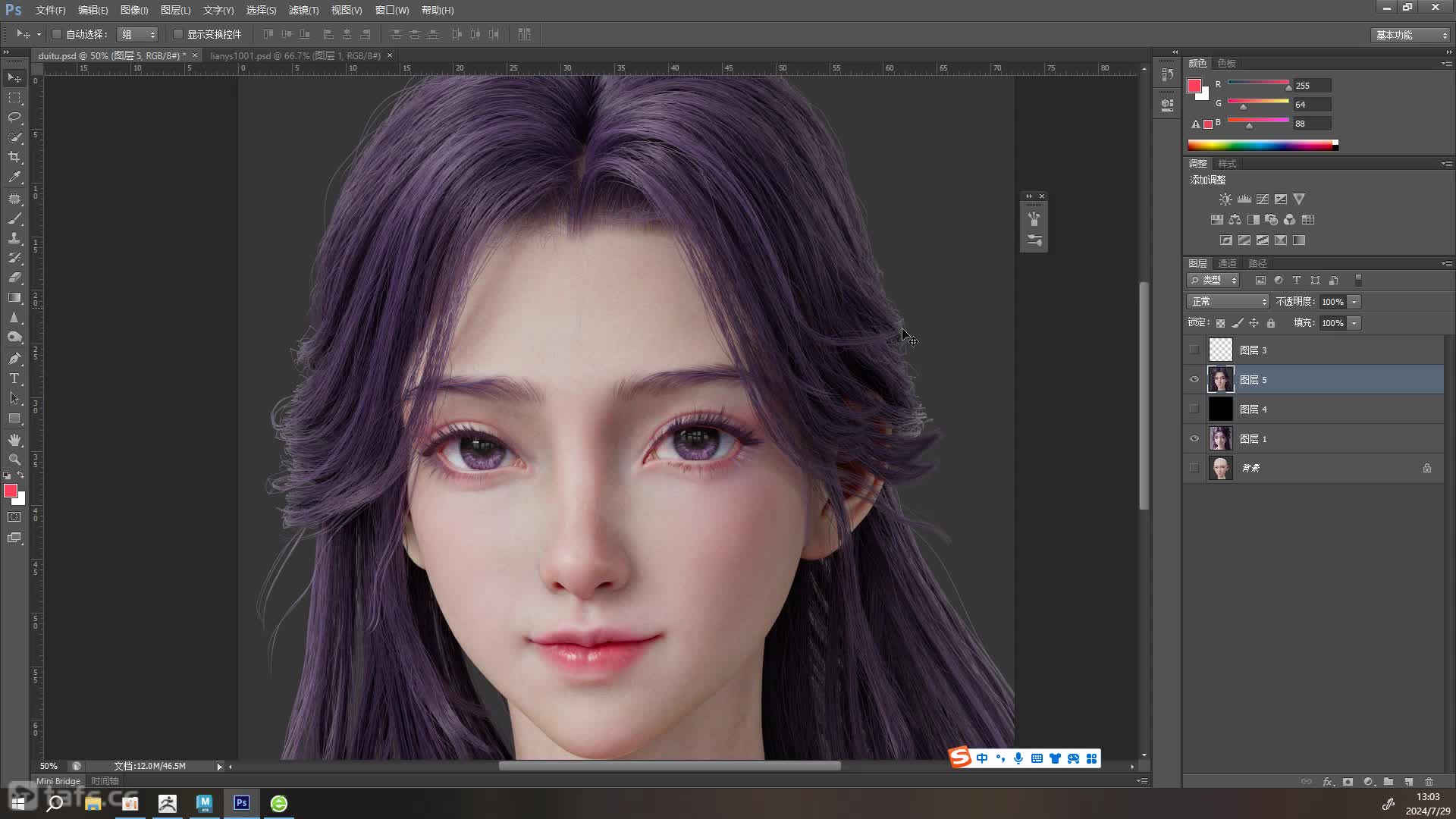Select the Horizontal Type tool
The height and width of the screenshot is (819, 1456).
tap(14, 378)
